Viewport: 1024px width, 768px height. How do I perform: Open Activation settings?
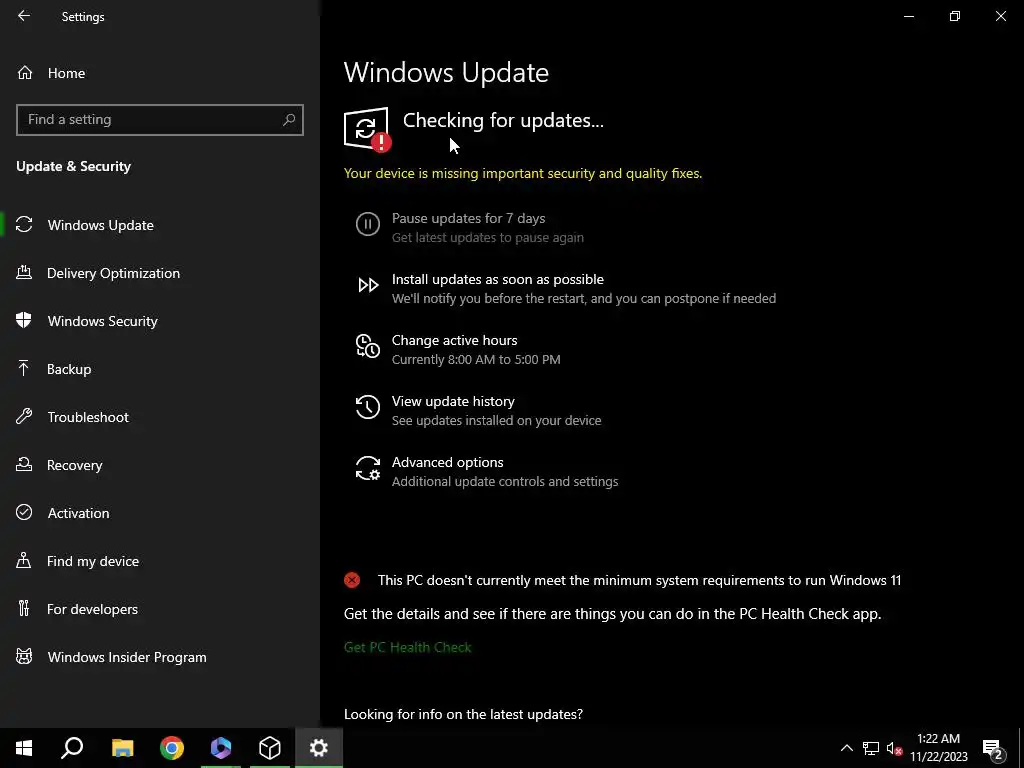click(x=78, y=513)
